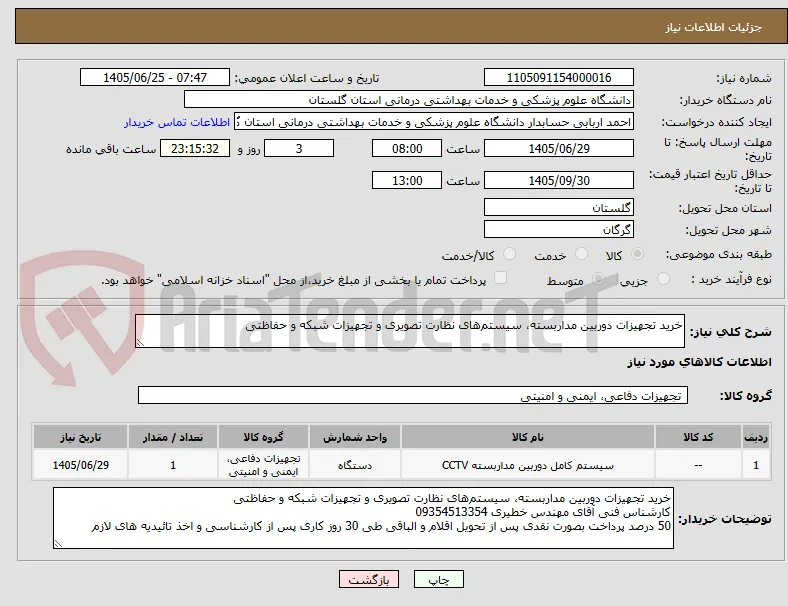This screenshot has width=788, height=606.
Task: Click the response deadline date 1405/06/29 field
Action: 559,148
